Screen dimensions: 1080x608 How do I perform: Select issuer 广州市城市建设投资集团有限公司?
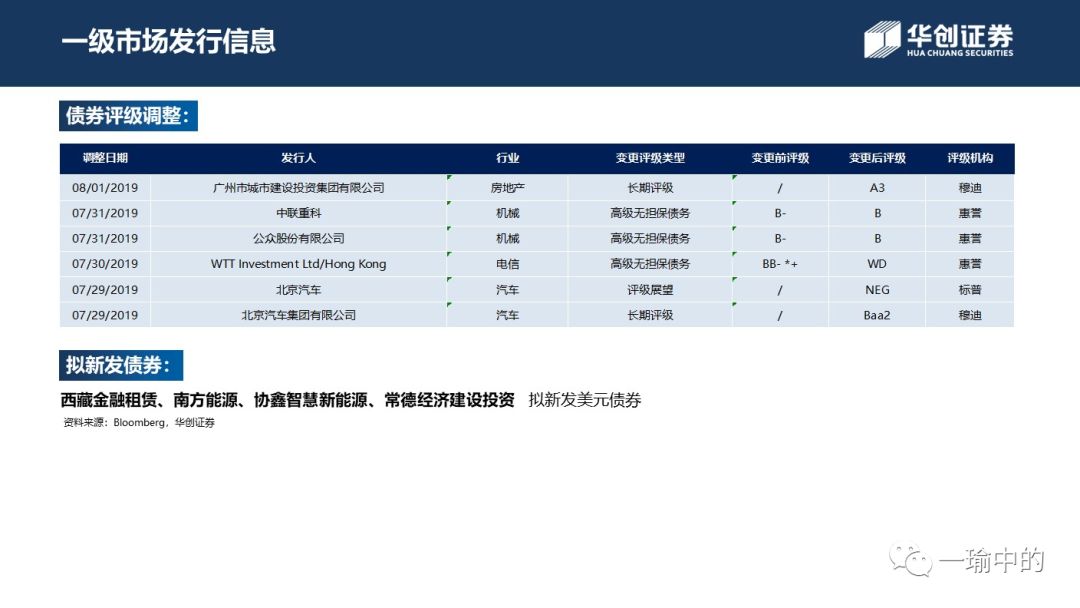point(298,188)
